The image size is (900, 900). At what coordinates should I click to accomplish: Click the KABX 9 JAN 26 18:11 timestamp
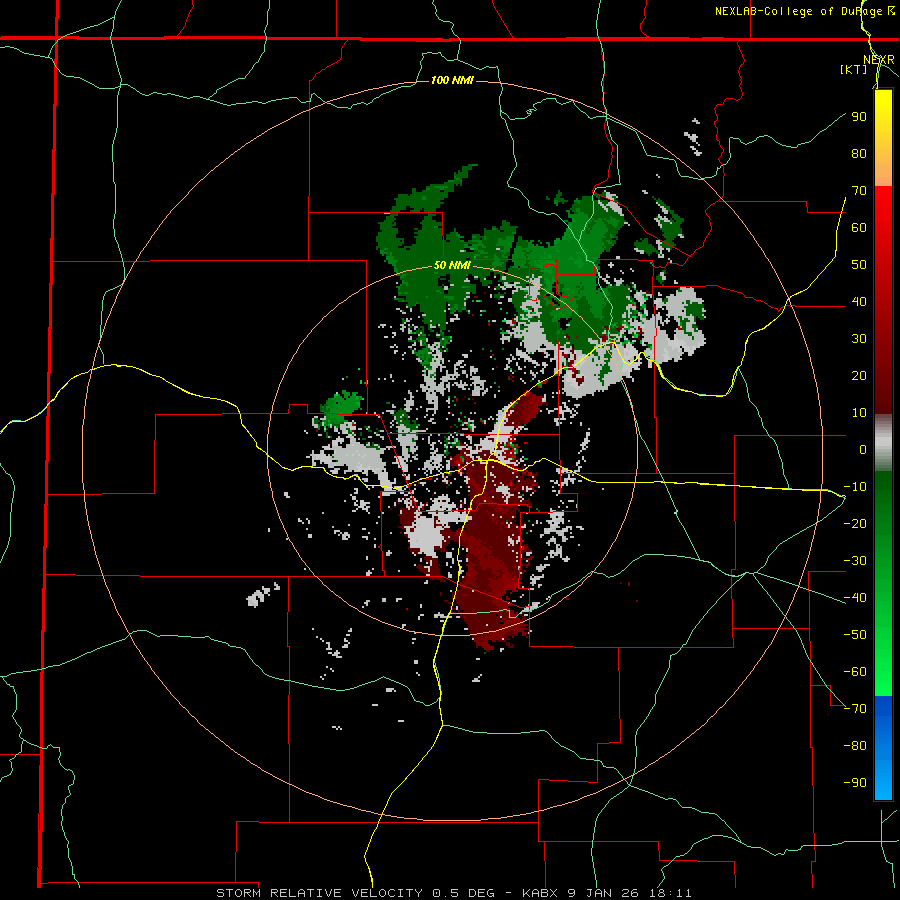coord(607,893)
